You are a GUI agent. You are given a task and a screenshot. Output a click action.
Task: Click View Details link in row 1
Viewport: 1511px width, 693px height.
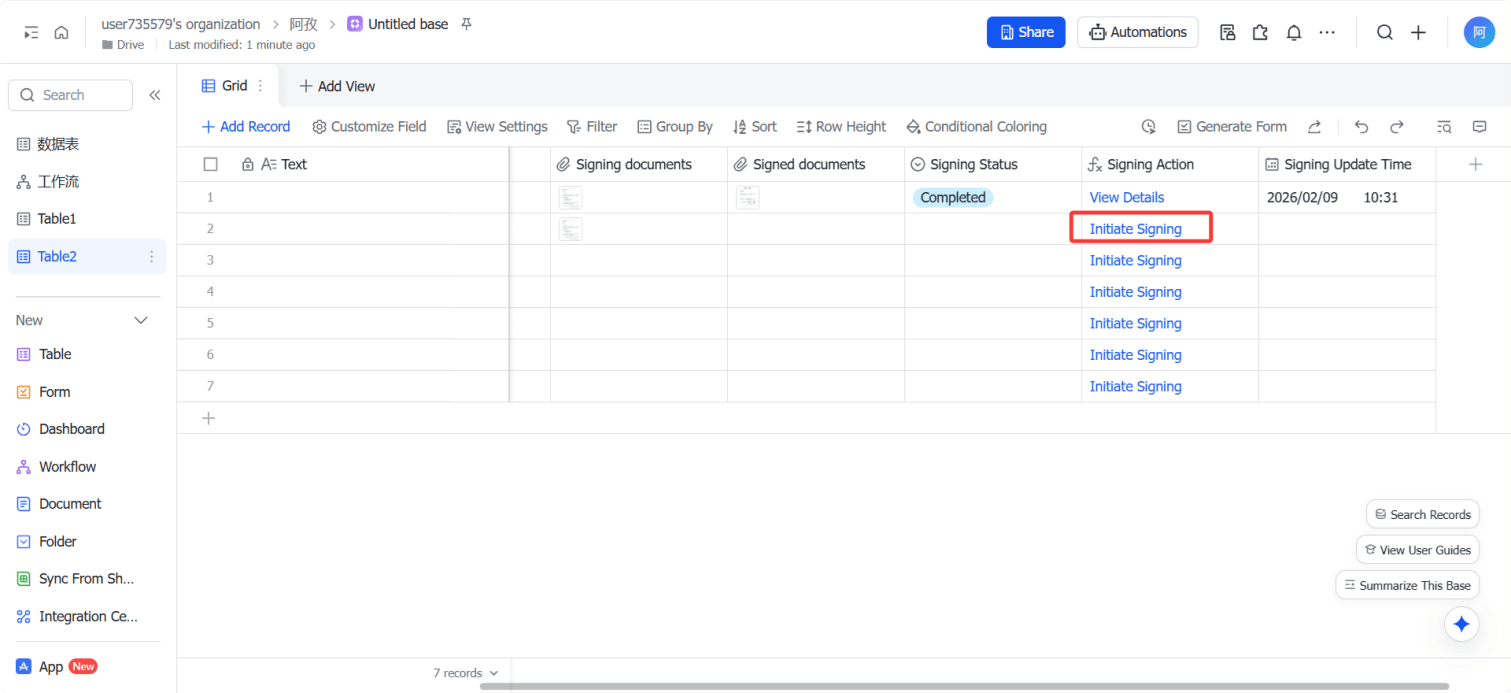(1127, 198)
